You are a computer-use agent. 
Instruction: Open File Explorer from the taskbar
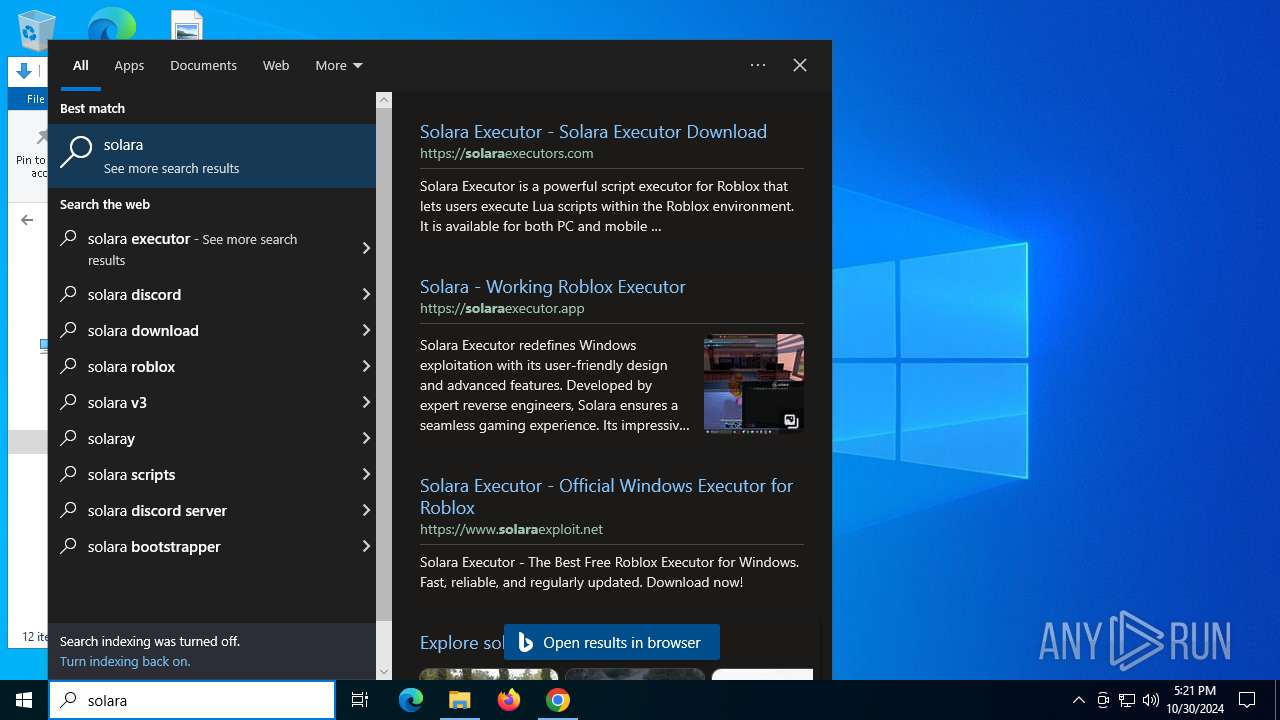pos(460,700)
